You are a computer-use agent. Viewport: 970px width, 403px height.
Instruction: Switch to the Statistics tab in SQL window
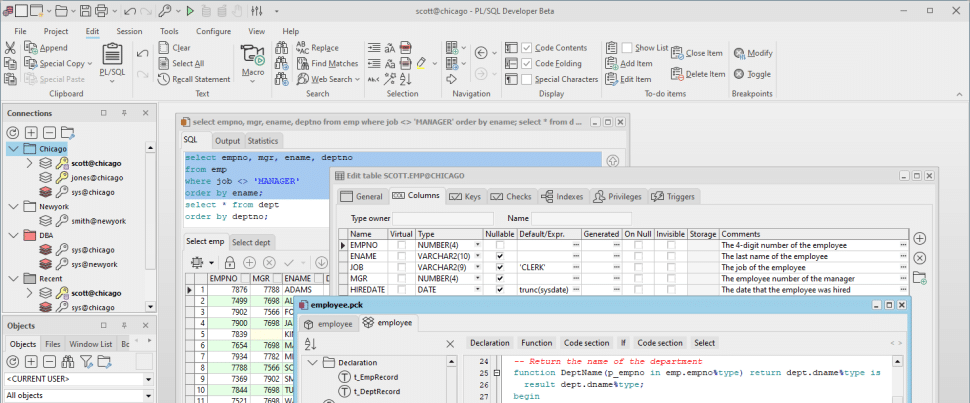(x=264, y=141)
